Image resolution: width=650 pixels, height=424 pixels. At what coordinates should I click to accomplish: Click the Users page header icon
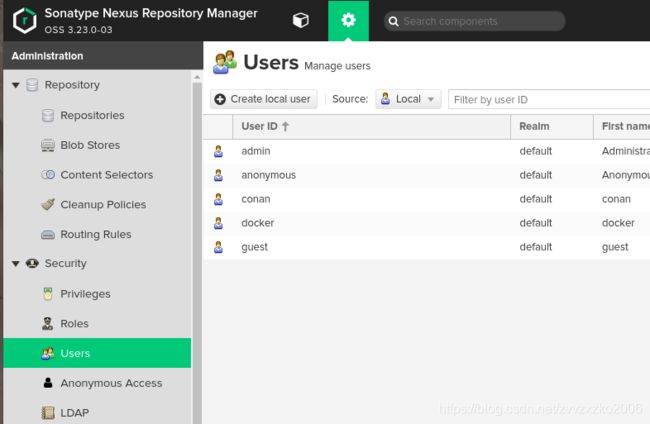point(225,62)
